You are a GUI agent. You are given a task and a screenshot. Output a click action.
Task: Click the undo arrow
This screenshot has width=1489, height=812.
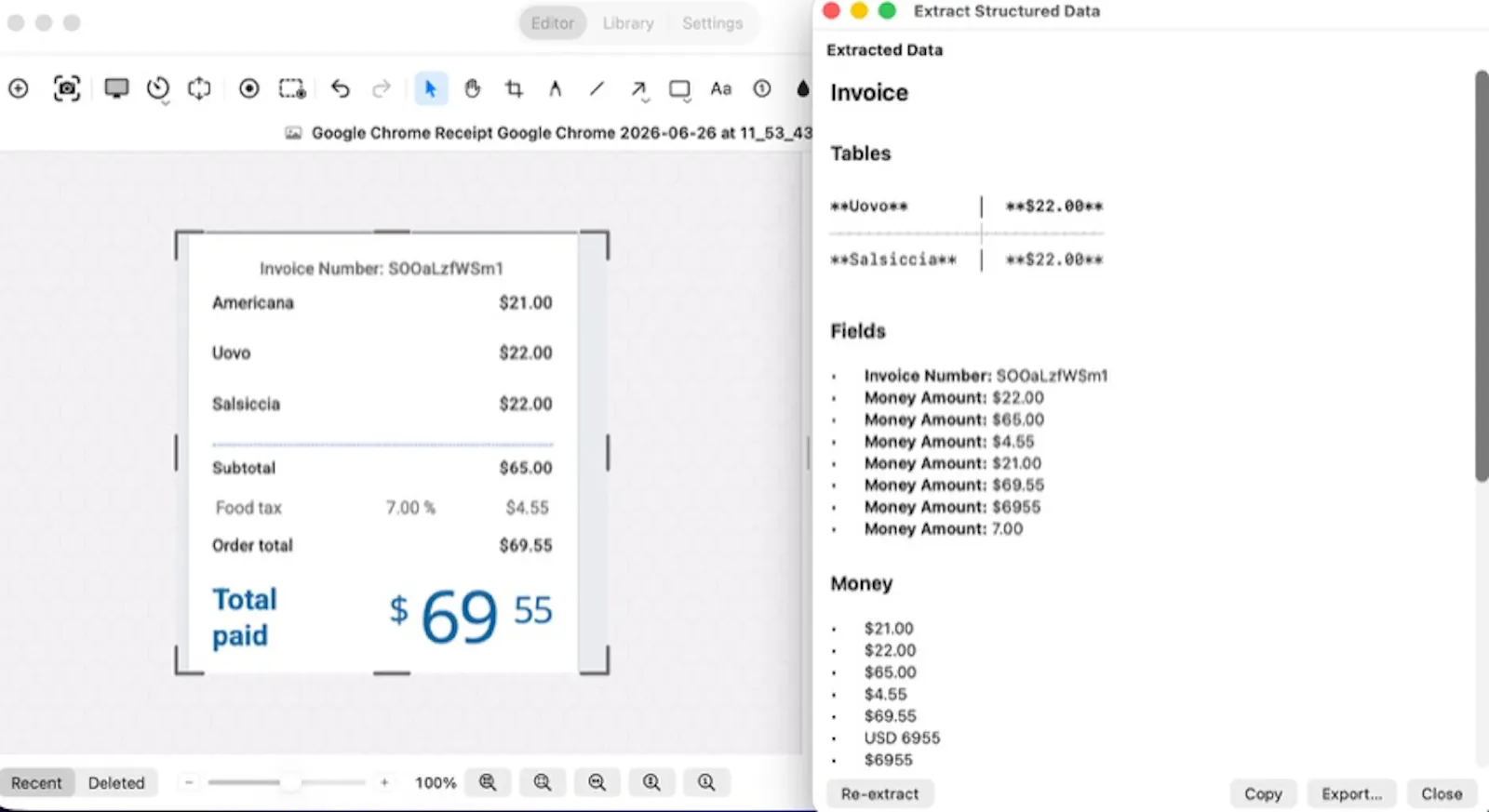(341, 88)
